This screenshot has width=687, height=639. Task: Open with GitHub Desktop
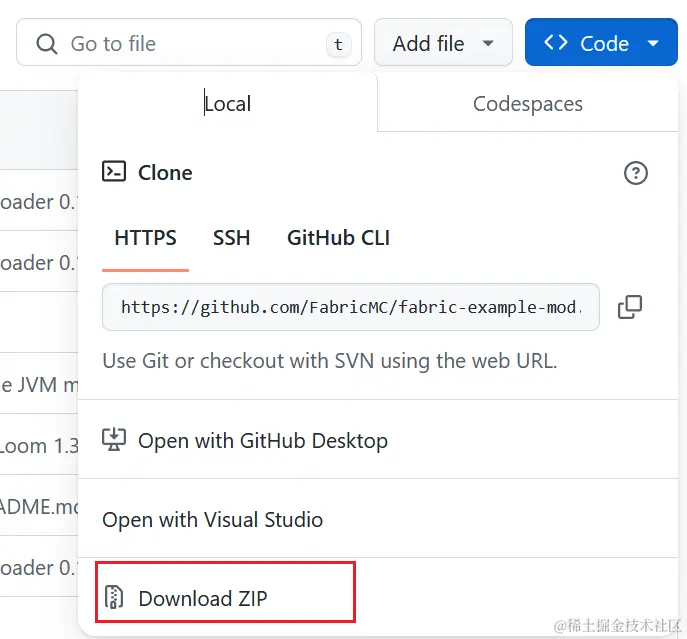click(x=378, y=440)
